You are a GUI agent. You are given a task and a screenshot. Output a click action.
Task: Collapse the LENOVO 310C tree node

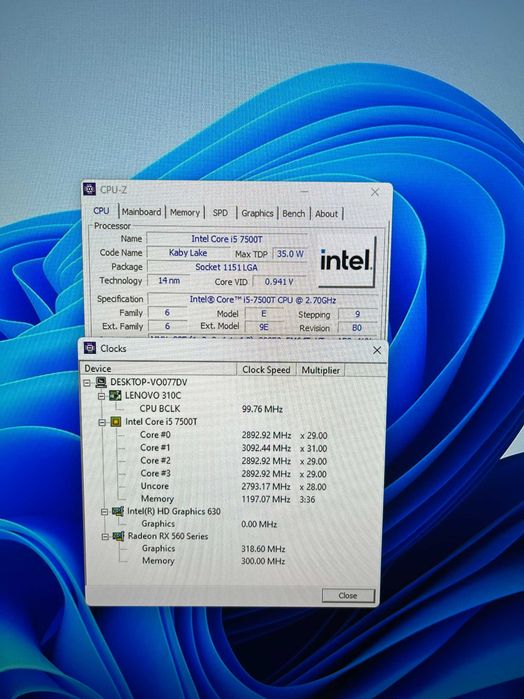(x=102, y=396)
